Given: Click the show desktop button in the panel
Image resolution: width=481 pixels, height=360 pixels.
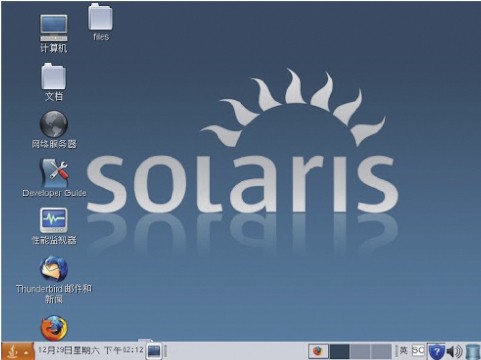Looking at the screenshot, I should pyautogui.click(x=154, y=351).
